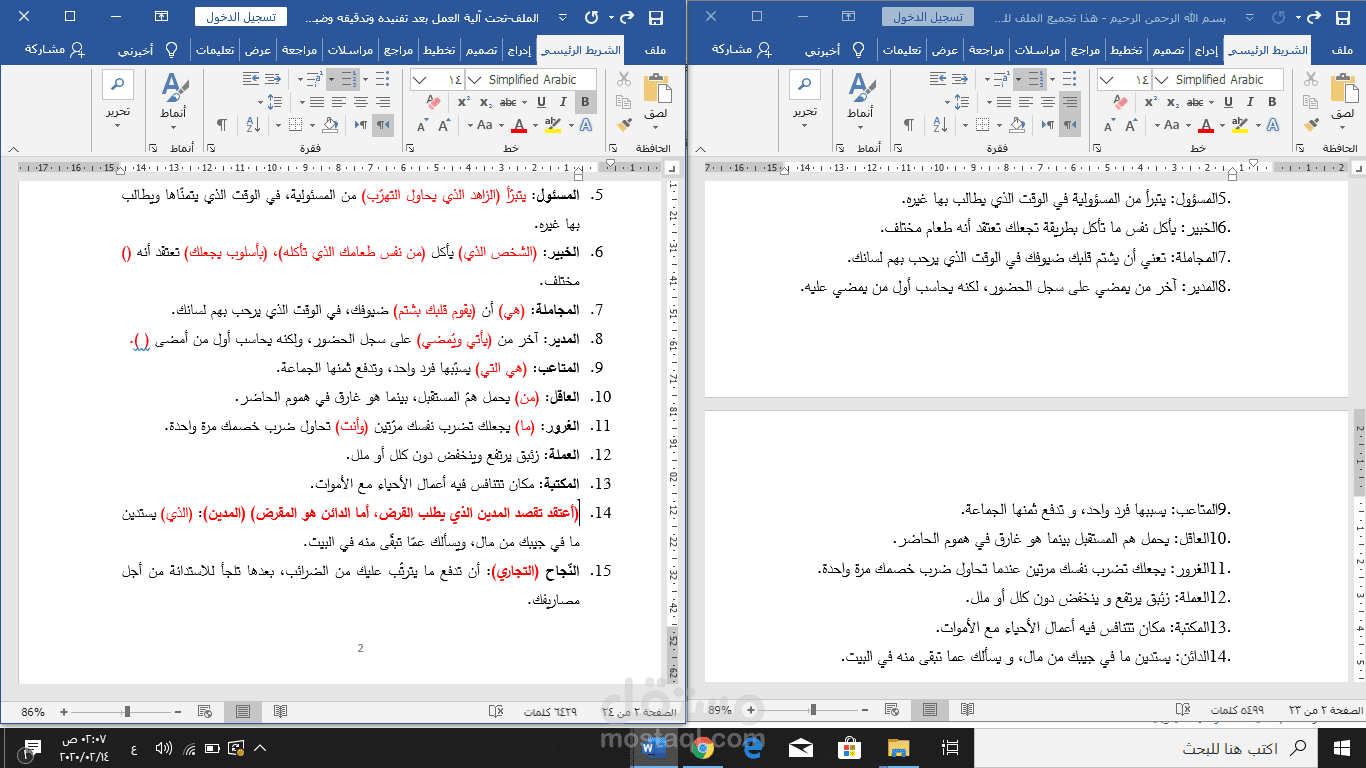Open تخطيط (Layout) tab in right window
The image size is (1366, 768).
coord(1126,50)
